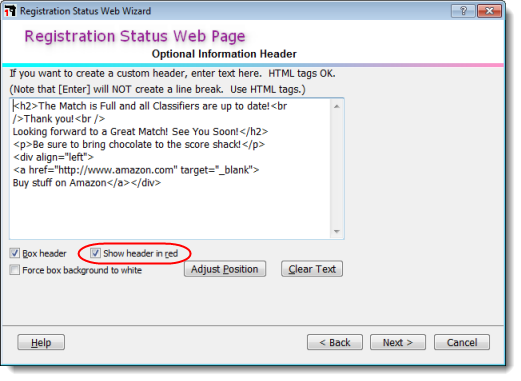Click the line '<div align="left">'
The height and width of the screenshot is (381, 521).
(x=53, y=157)
